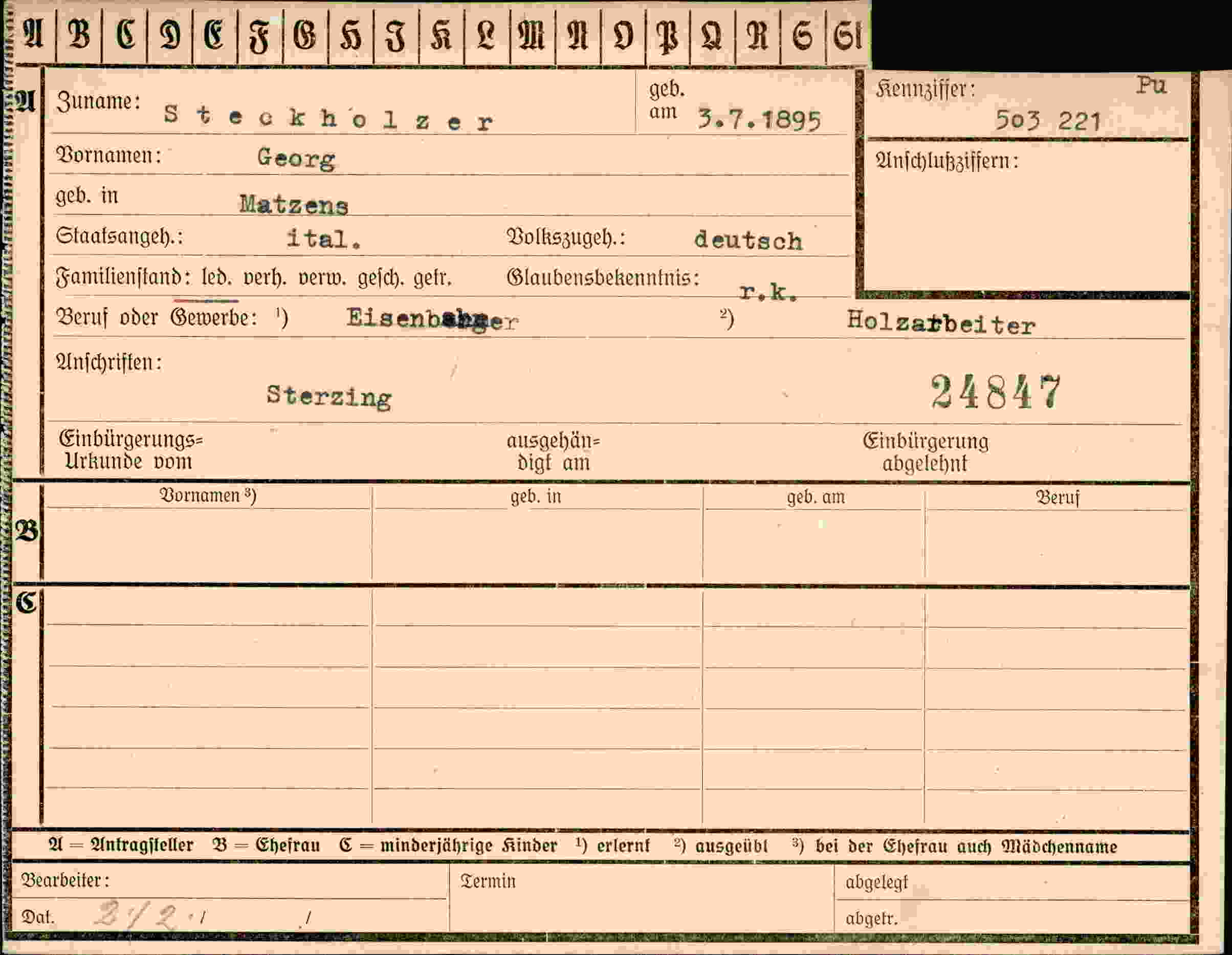This screenshot has width=1232, height=955.
Task: Click the A = Antragsteller legend text
Action: tap(121, 845)
